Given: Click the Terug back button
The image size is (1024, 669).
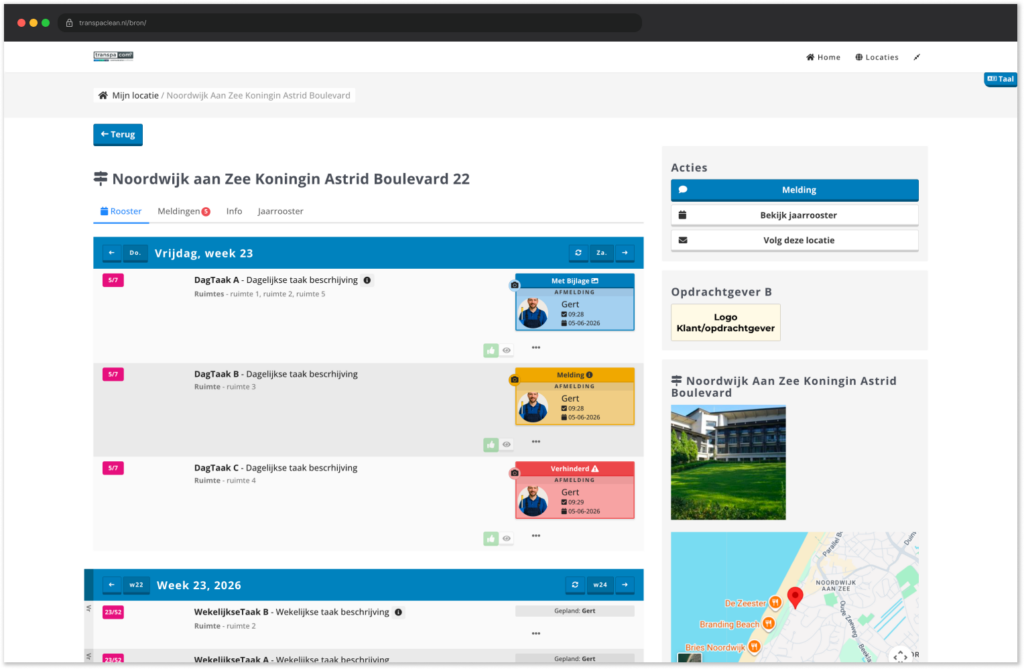Looking at the screenshot, I should pos(118,135).
